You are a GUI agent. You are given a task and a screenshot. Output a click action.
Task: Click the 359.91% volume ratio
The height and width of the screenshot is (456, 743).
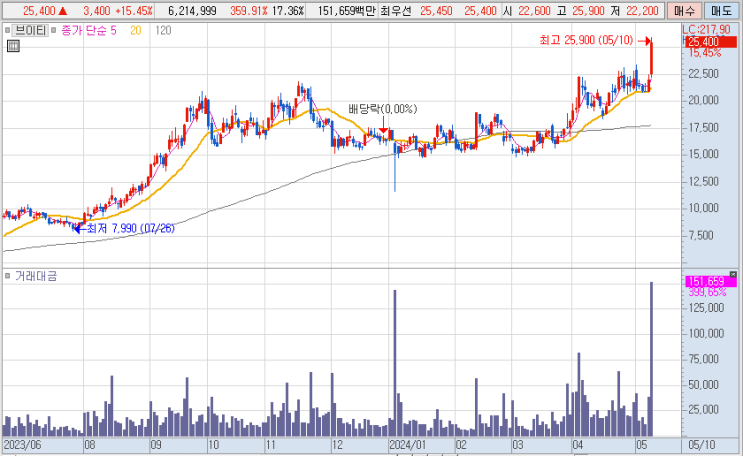249,10
